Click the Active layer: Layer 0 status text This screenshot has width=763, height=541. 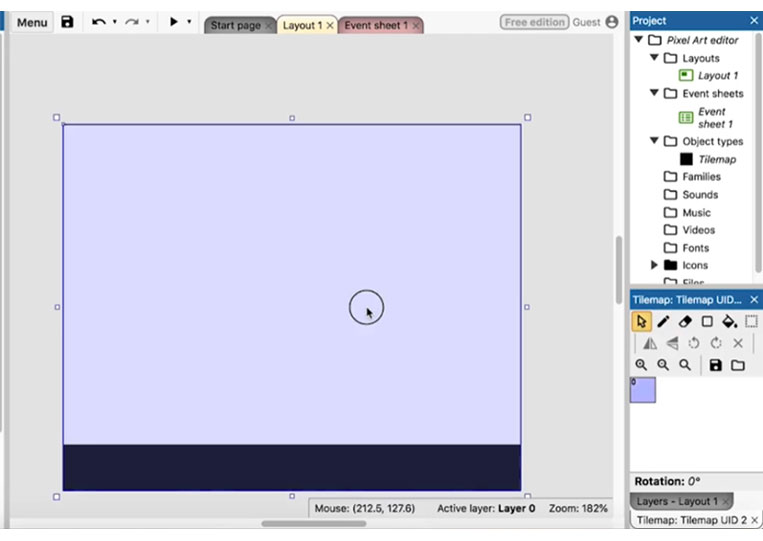(x=486, y=508)
